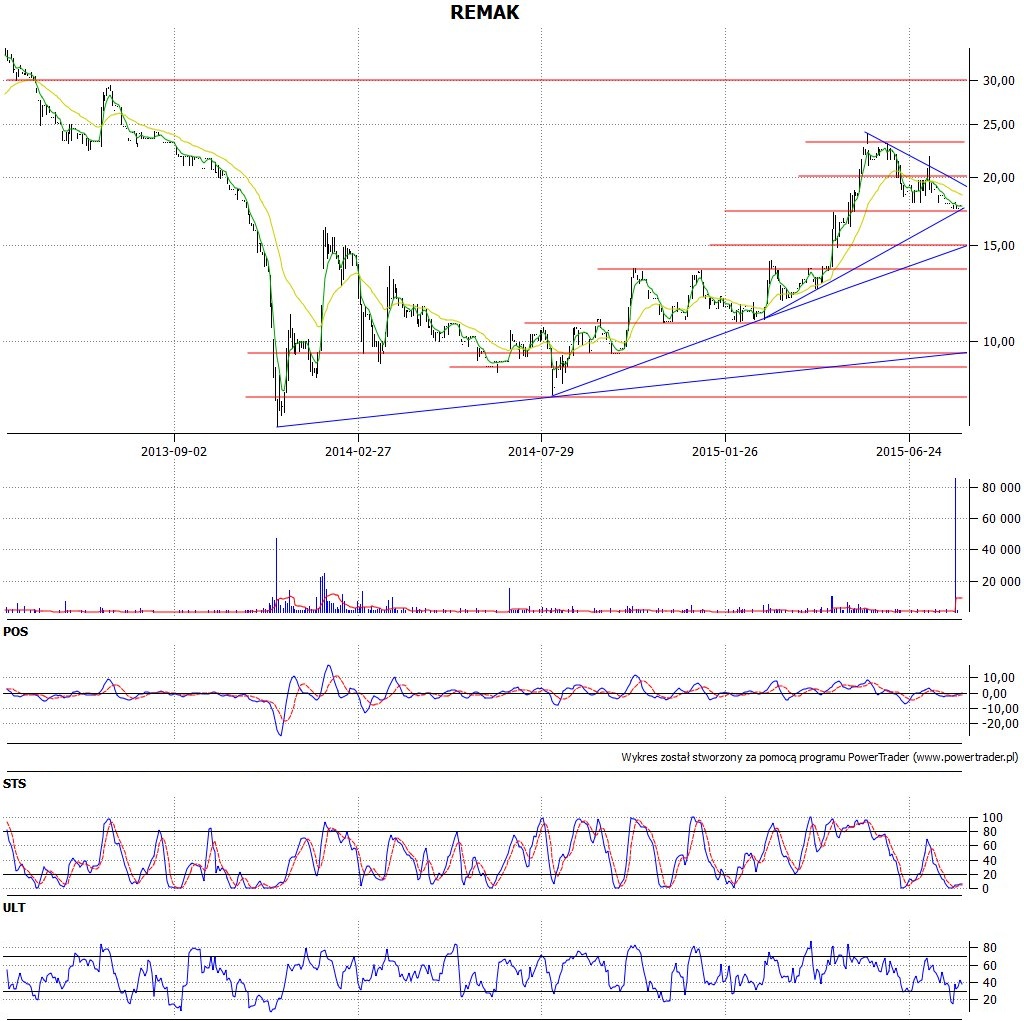Image resolution: width=1024 pixels, height=1021 pixels.
Task: Click the PowerTrader credit text
Action: 820,757
